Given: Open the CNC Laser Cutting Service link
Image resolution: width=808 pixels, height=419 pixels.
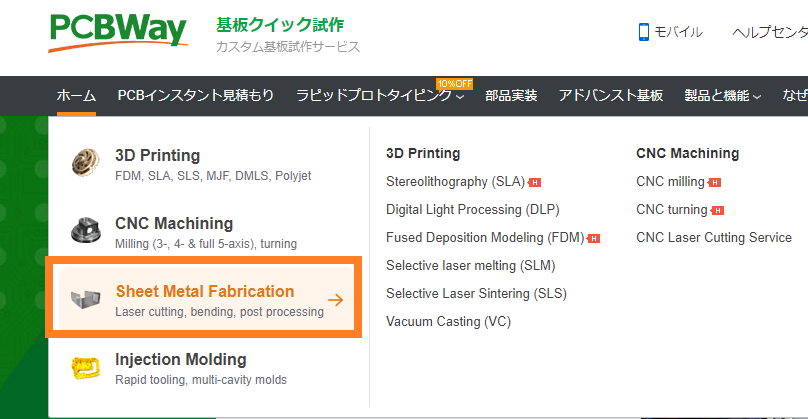Looking at the screenshot, I should click(x=713, y=238).
